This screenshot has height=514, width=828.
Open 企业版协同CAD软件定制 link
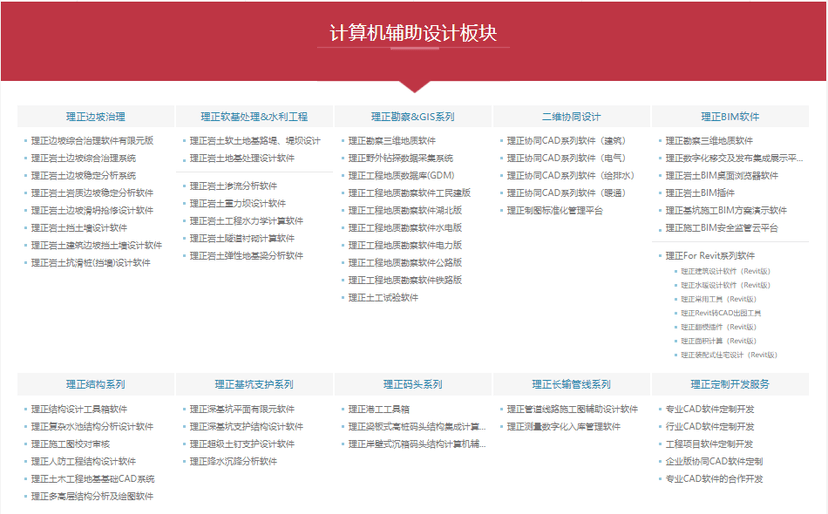[714, 461]
